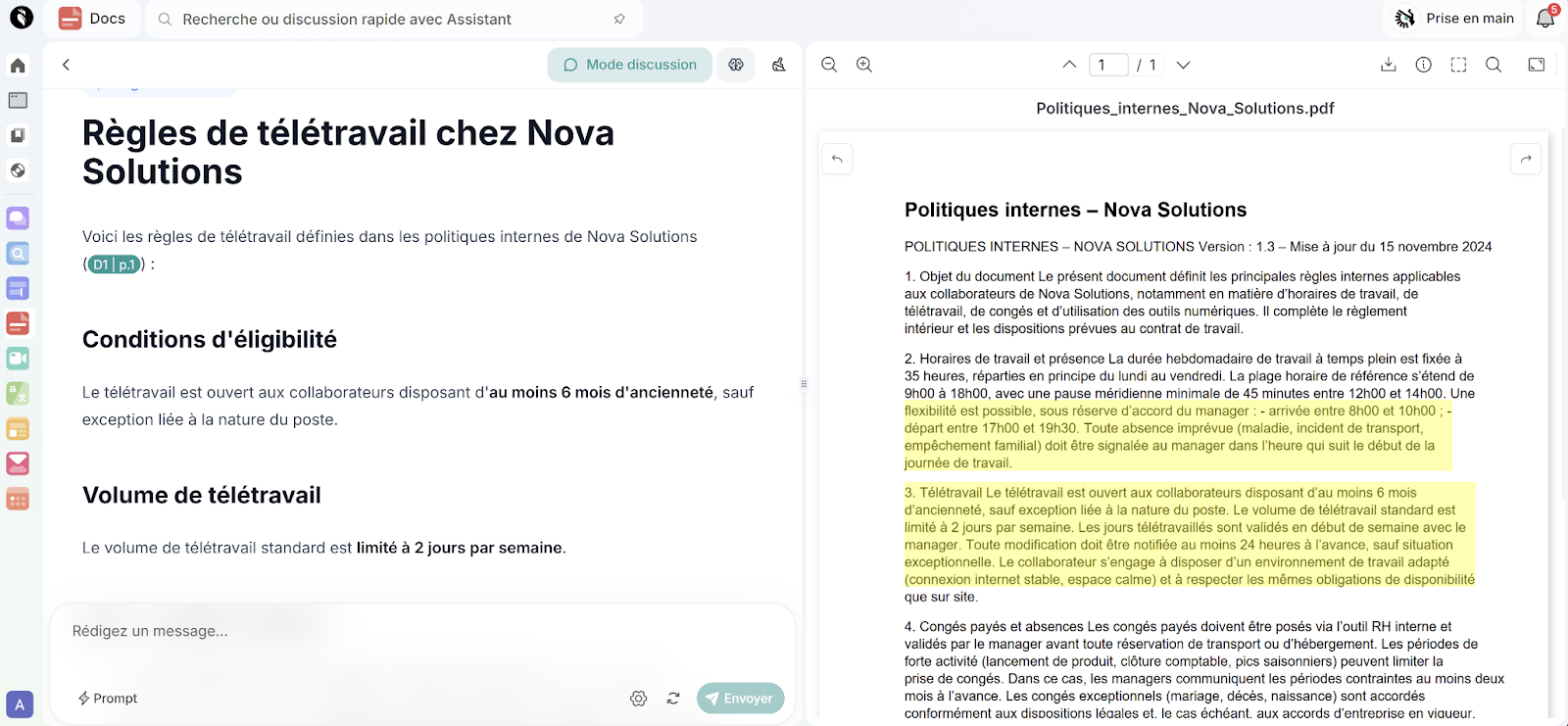Go to next PDF page arrow

click(x=1183, y=65)
